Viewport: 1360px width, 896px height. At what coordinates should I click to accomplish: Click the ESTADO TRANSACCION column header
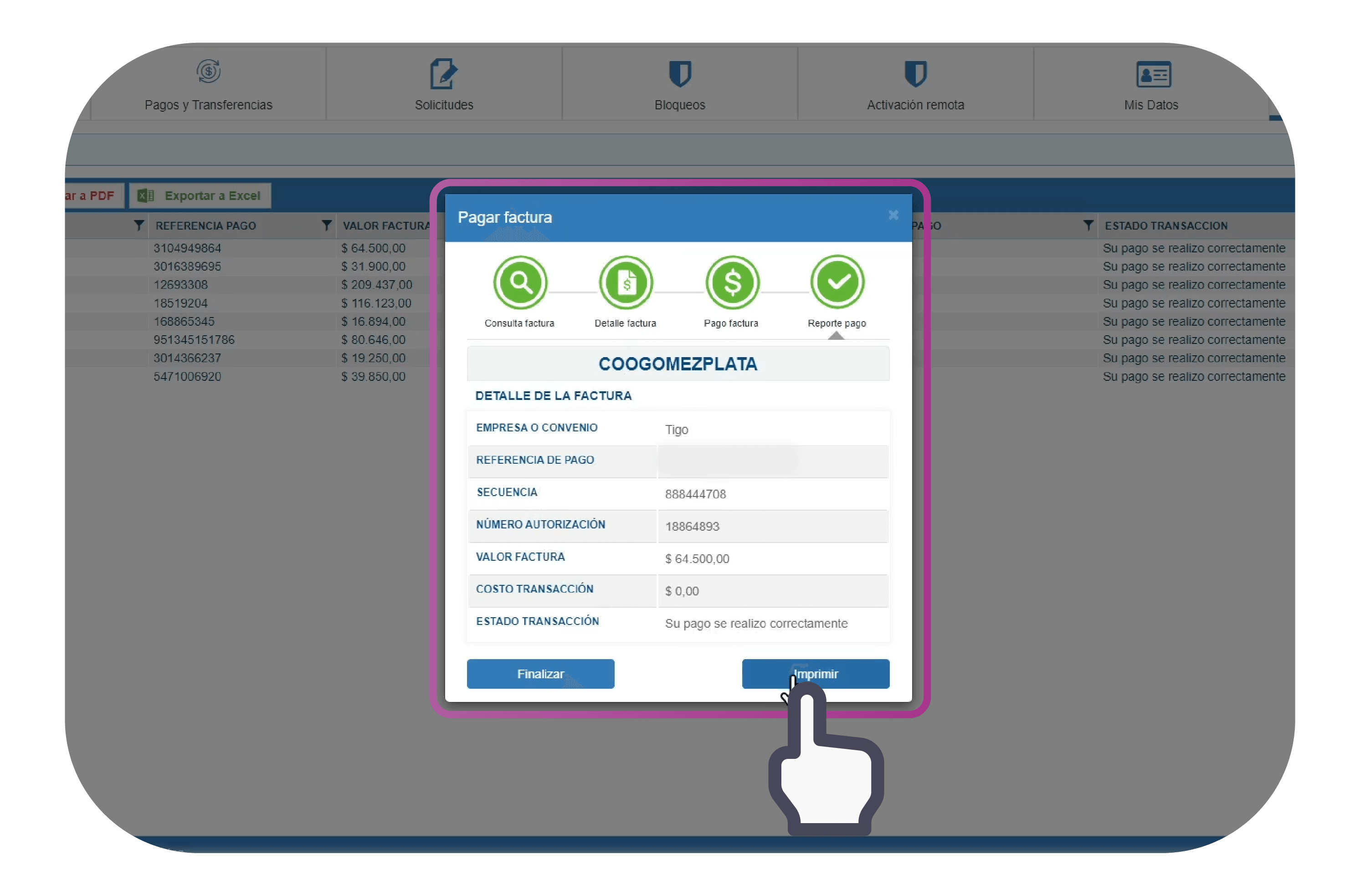tap(1166, 226)
